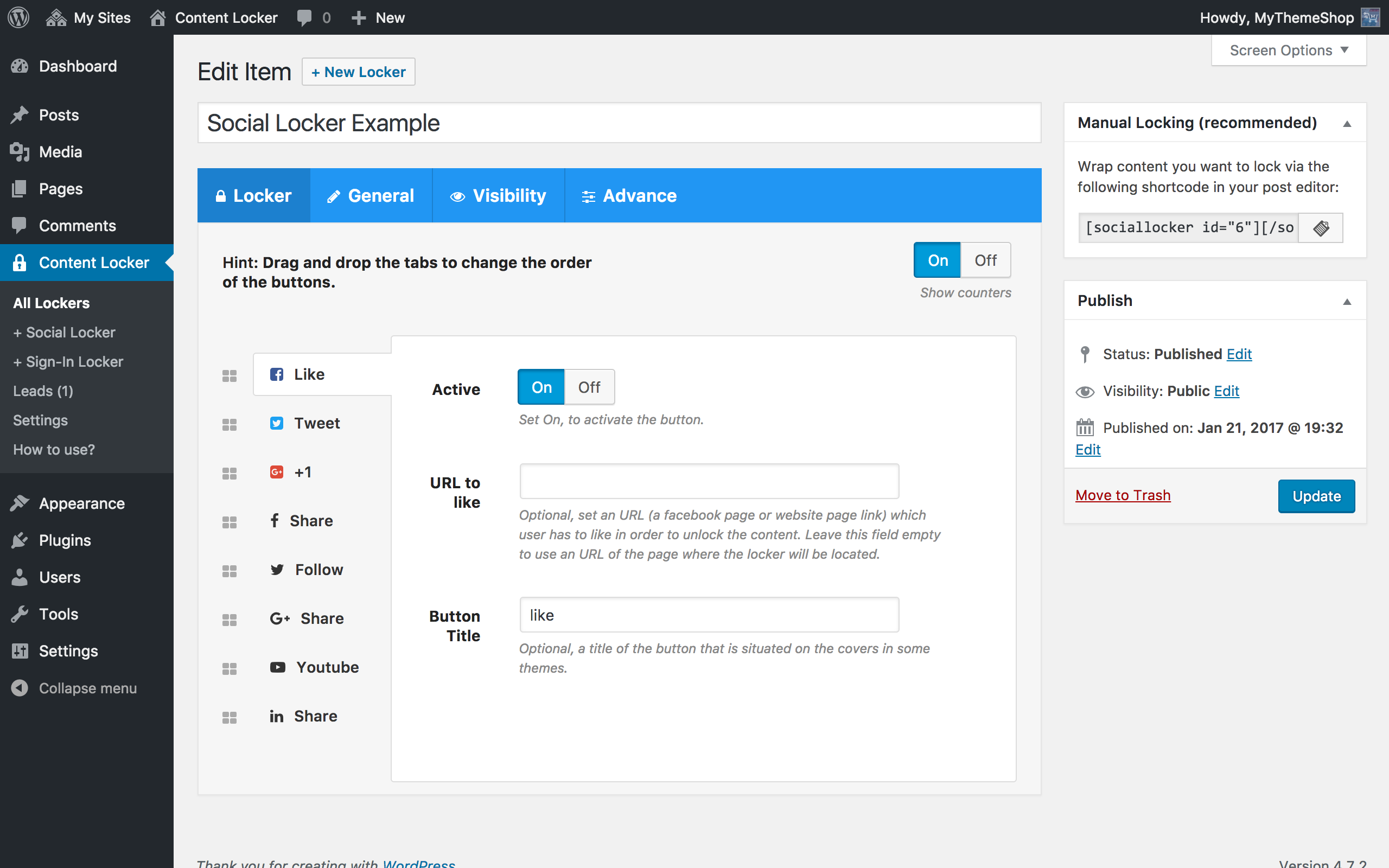Click the WordPress logo icon
1389x868 pixels.
[18, 17]
